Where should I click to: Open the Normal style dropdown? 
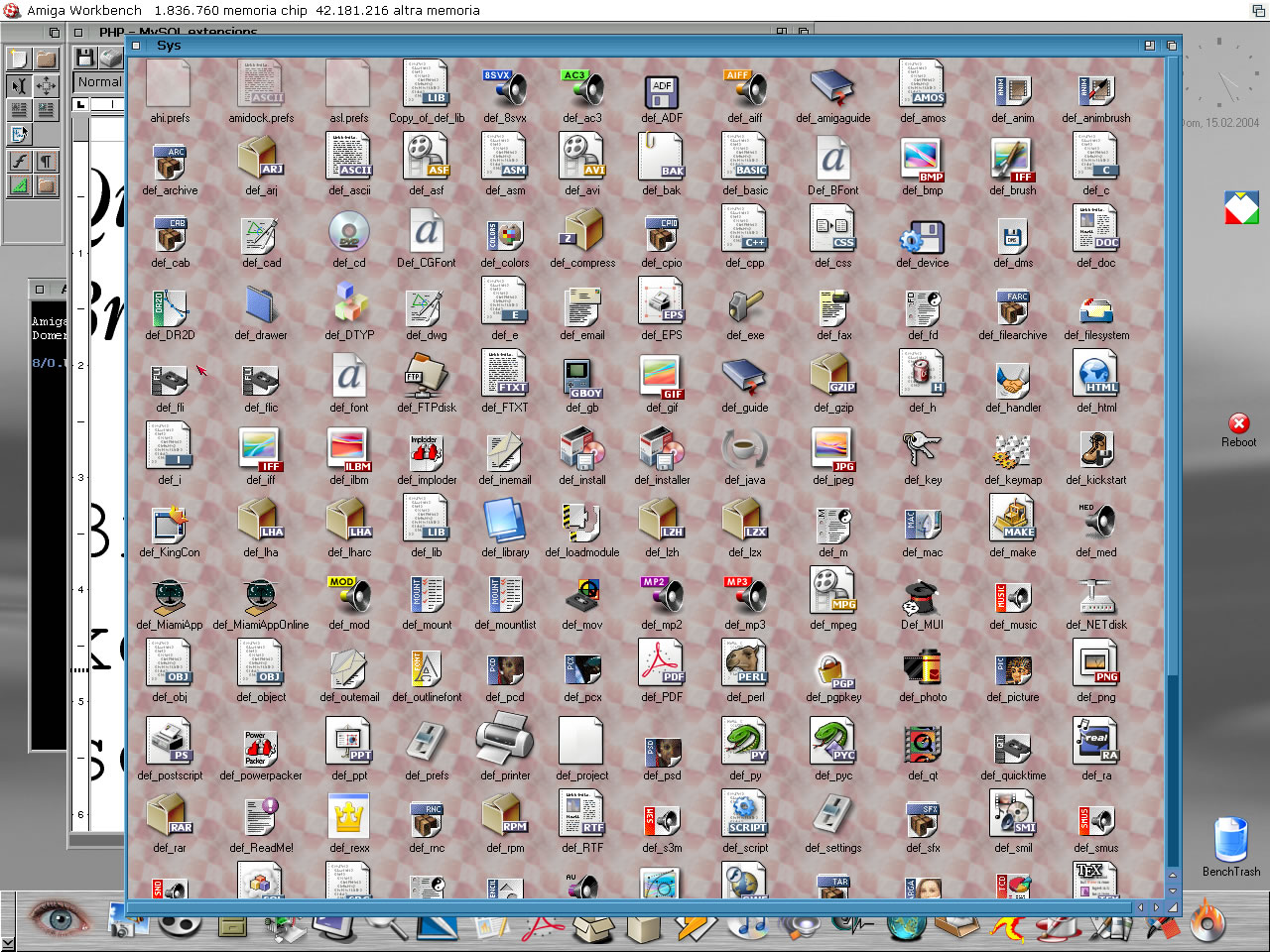99,82
